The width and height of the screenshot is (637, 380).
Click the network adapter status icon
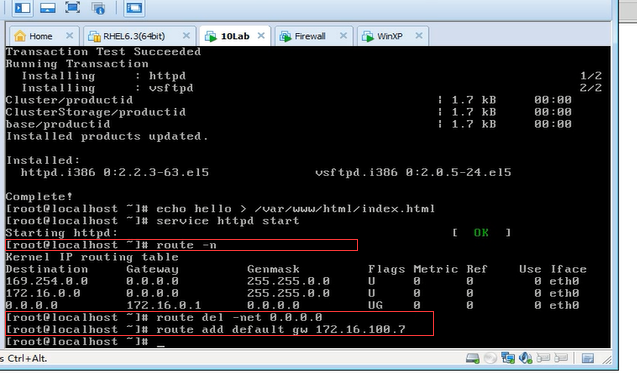coord(508,358)
